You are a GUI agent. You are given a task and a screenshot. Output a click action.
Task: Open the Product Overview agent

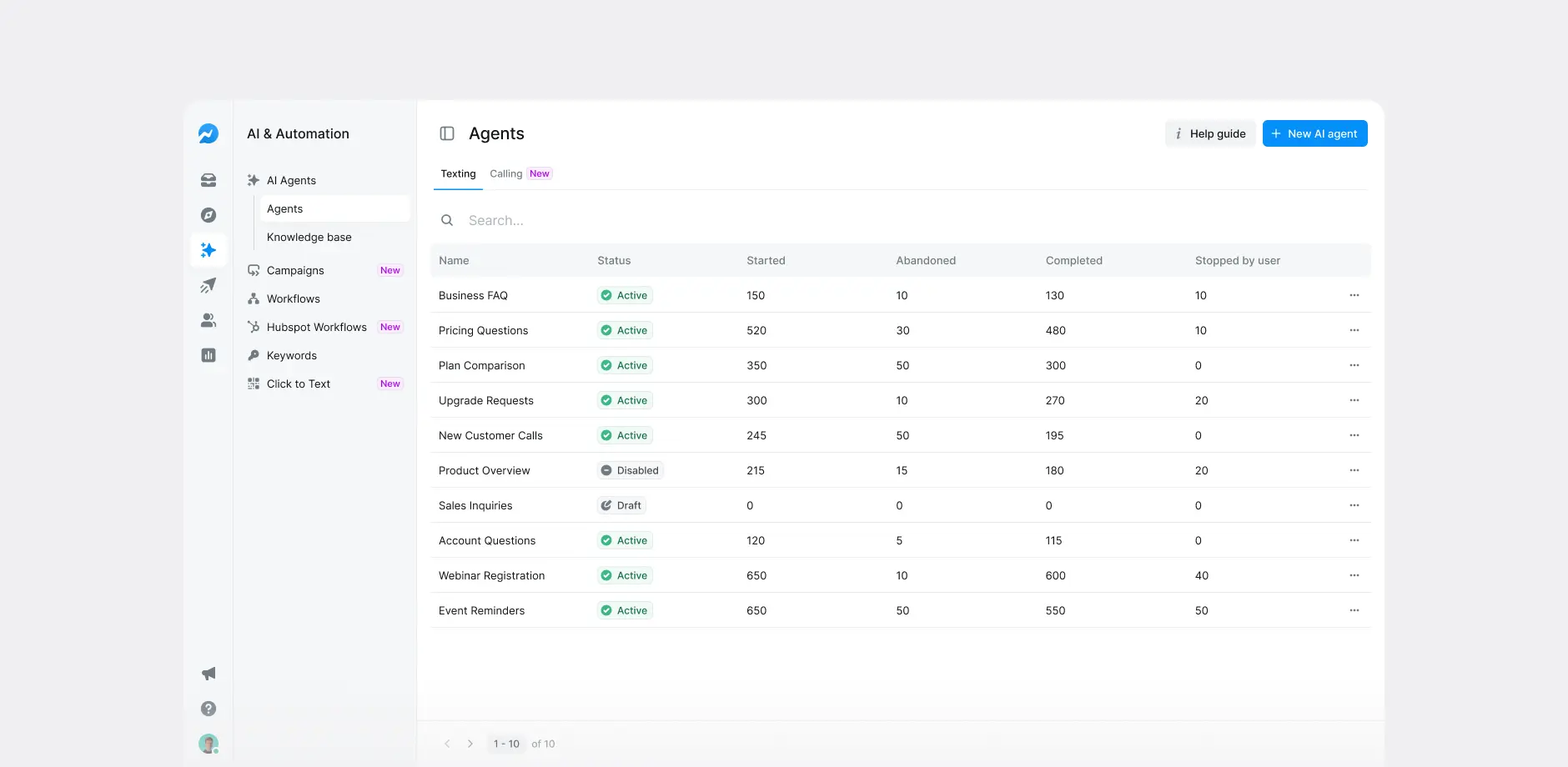(484, 470)
